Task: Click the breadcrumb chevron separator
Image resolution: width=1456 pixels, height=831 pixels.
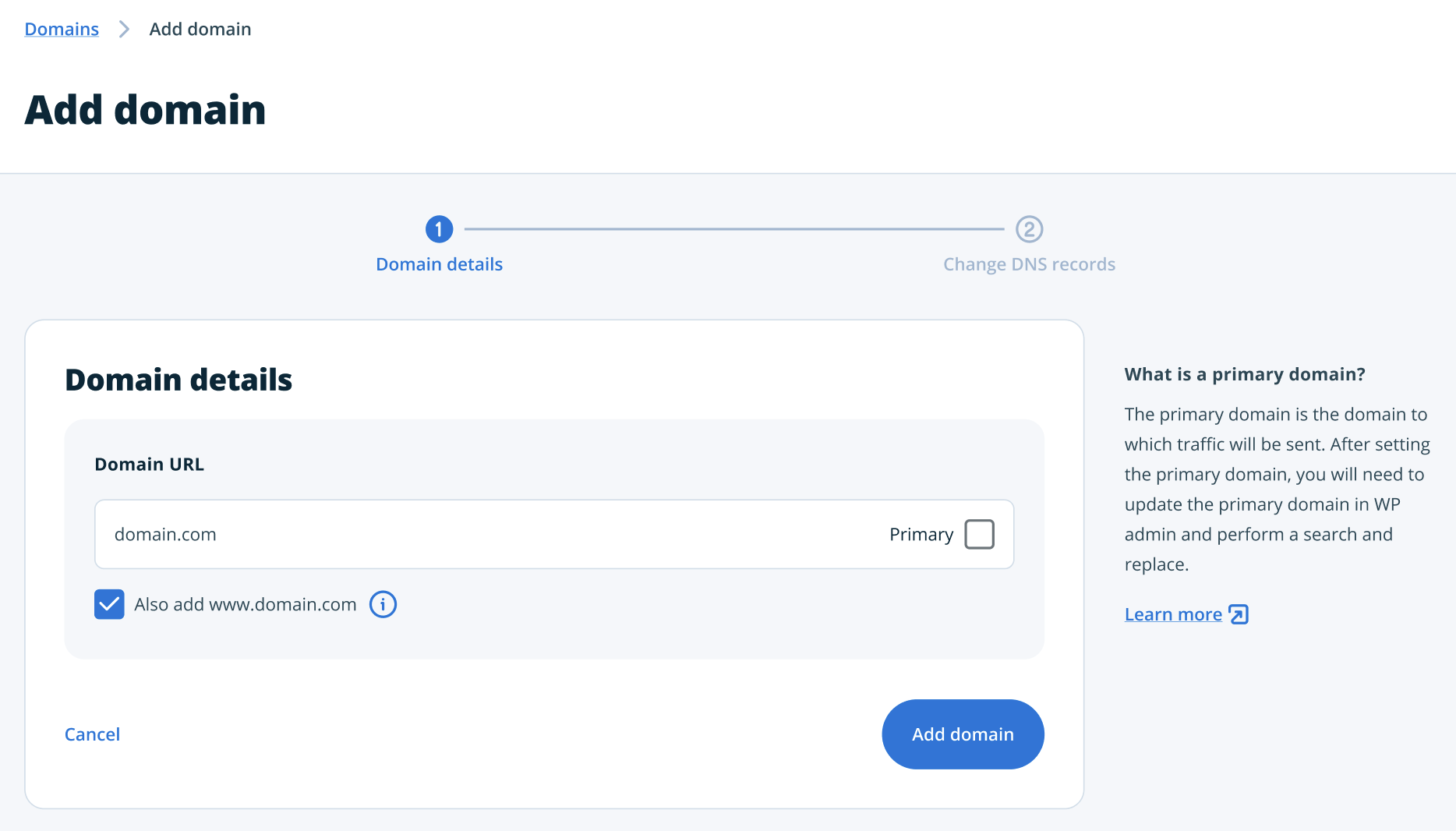Action: coord(123,29)
